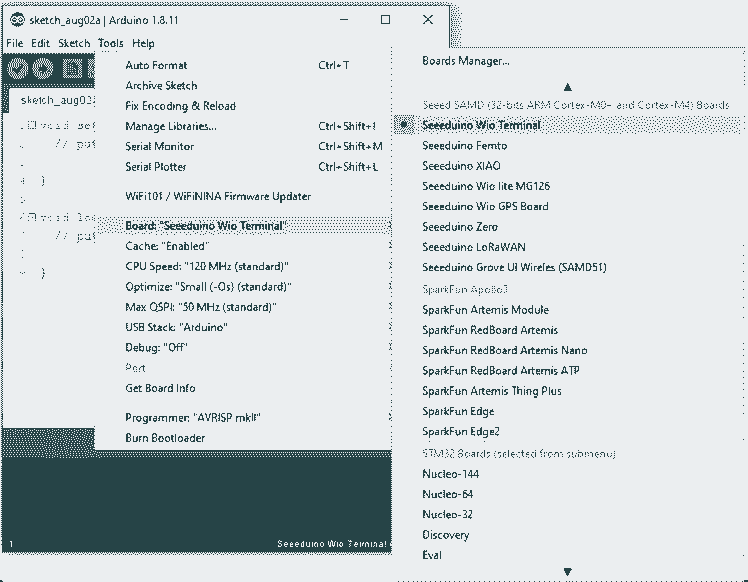This screenshot has height=582, width=748.
Task: Click the STM32 Boards group header
Action: (519, 454)
